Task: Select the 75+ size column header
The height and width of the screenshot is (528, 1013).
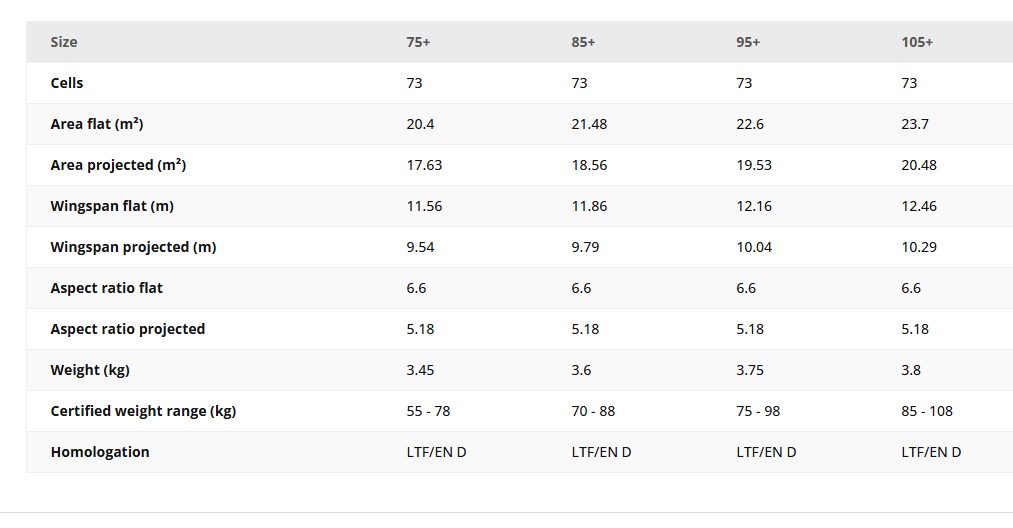Action: [x=419, y=42]
